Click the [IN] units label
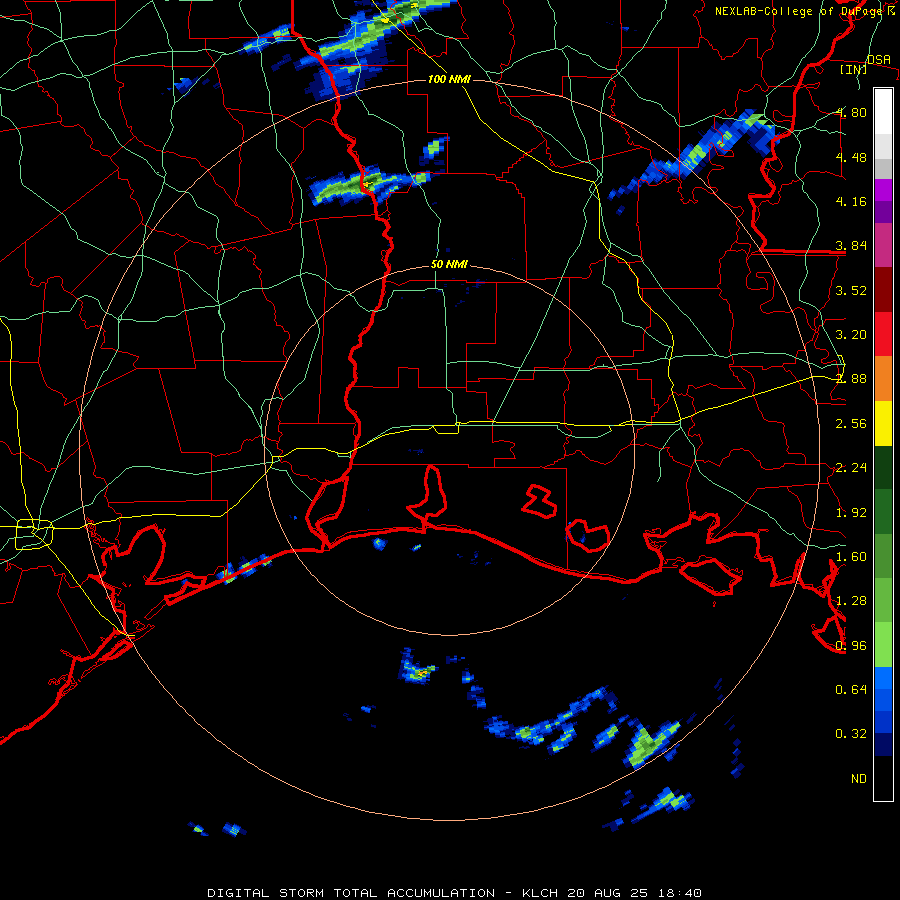 (854, 69)
